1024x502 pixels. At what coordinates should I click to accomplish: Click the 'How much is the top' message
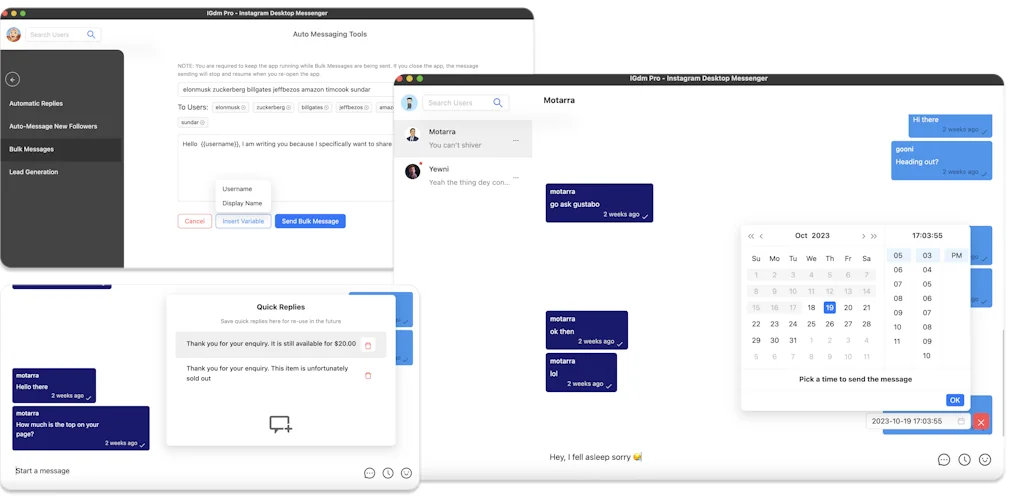[x=81, y=428]
